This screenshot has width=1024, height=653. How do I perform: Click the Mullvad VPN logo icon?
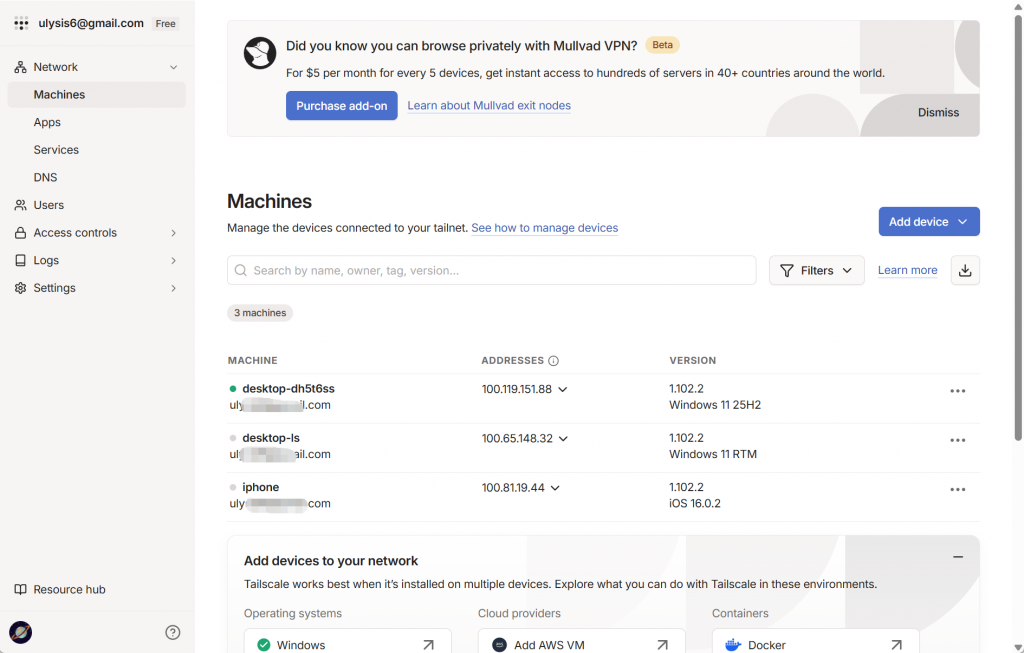click(x=260, y=53)
